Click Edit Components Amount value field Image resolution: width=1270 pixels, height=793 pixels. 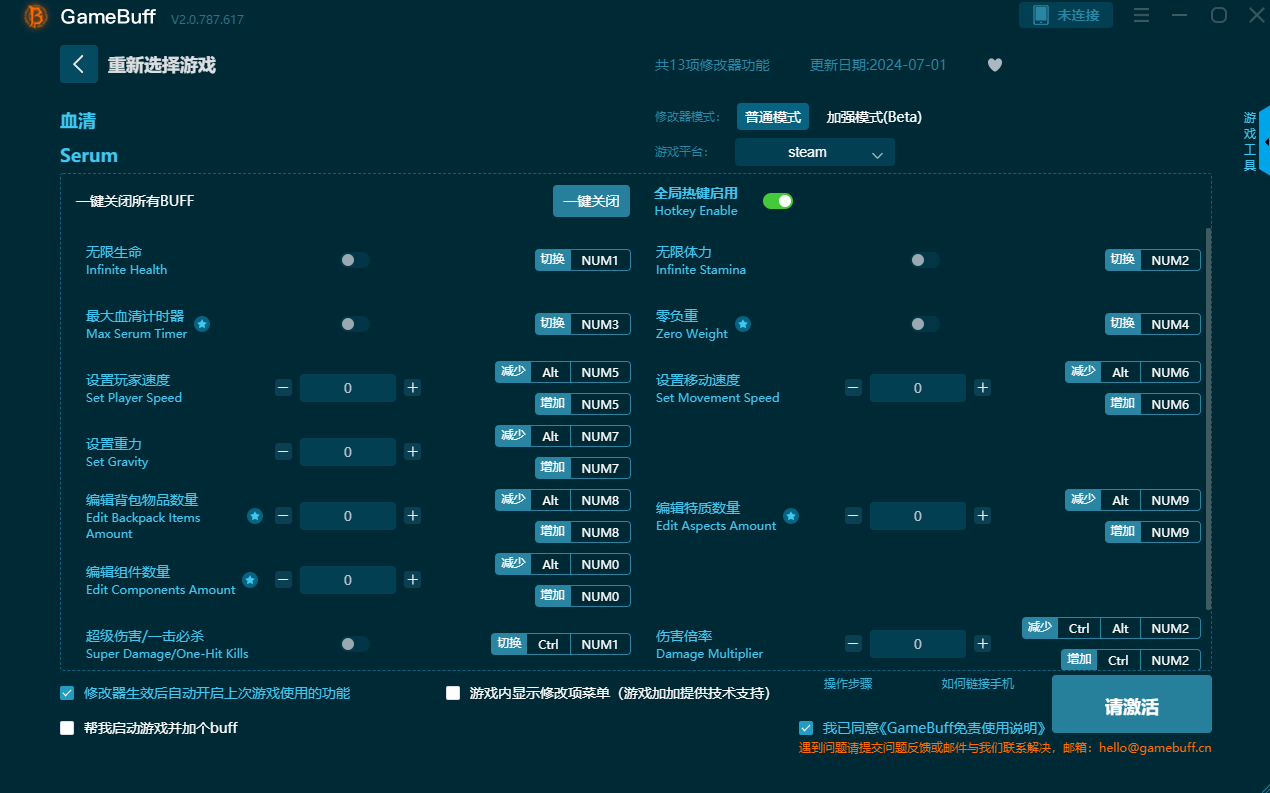[348, 580]
